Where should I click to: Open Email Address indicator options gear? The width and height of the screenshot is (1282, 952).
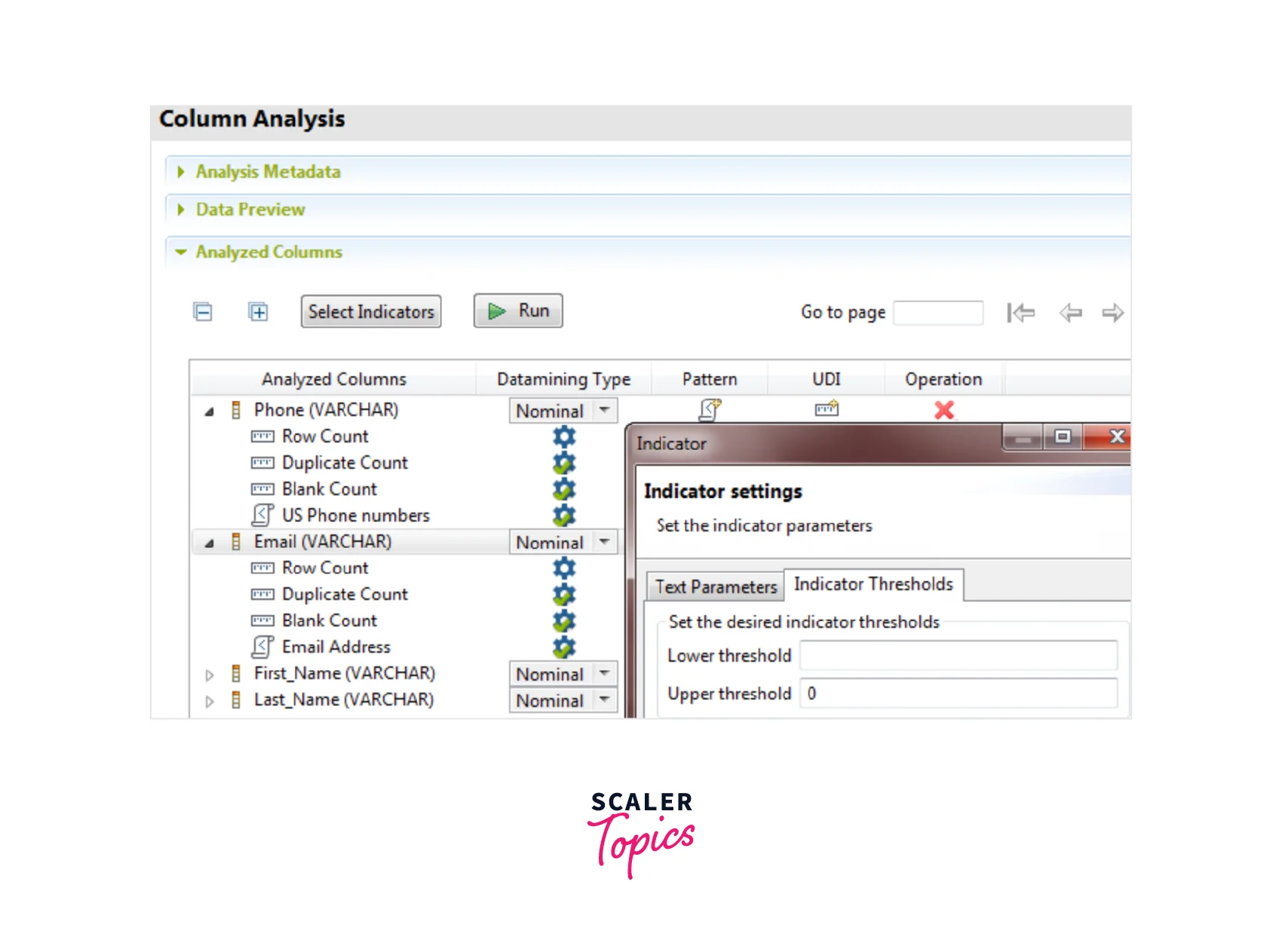(x=564, y=647)
